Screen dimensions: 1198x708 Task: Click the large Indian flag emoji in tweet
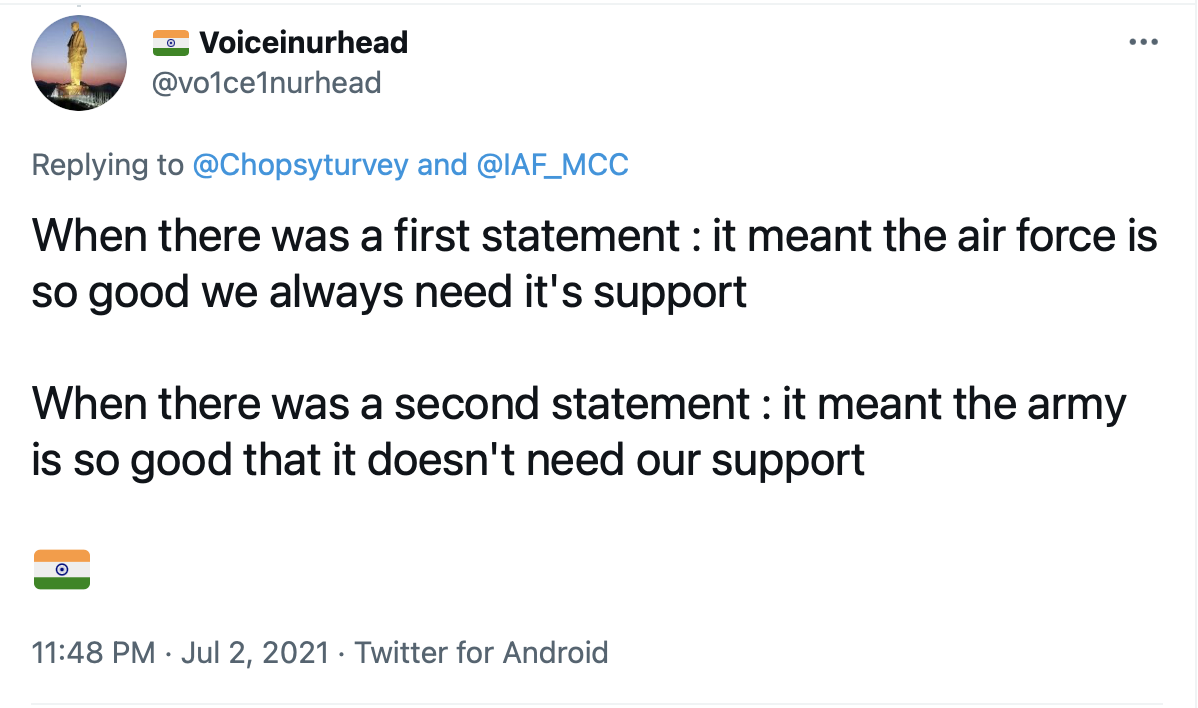click(62, 569)
